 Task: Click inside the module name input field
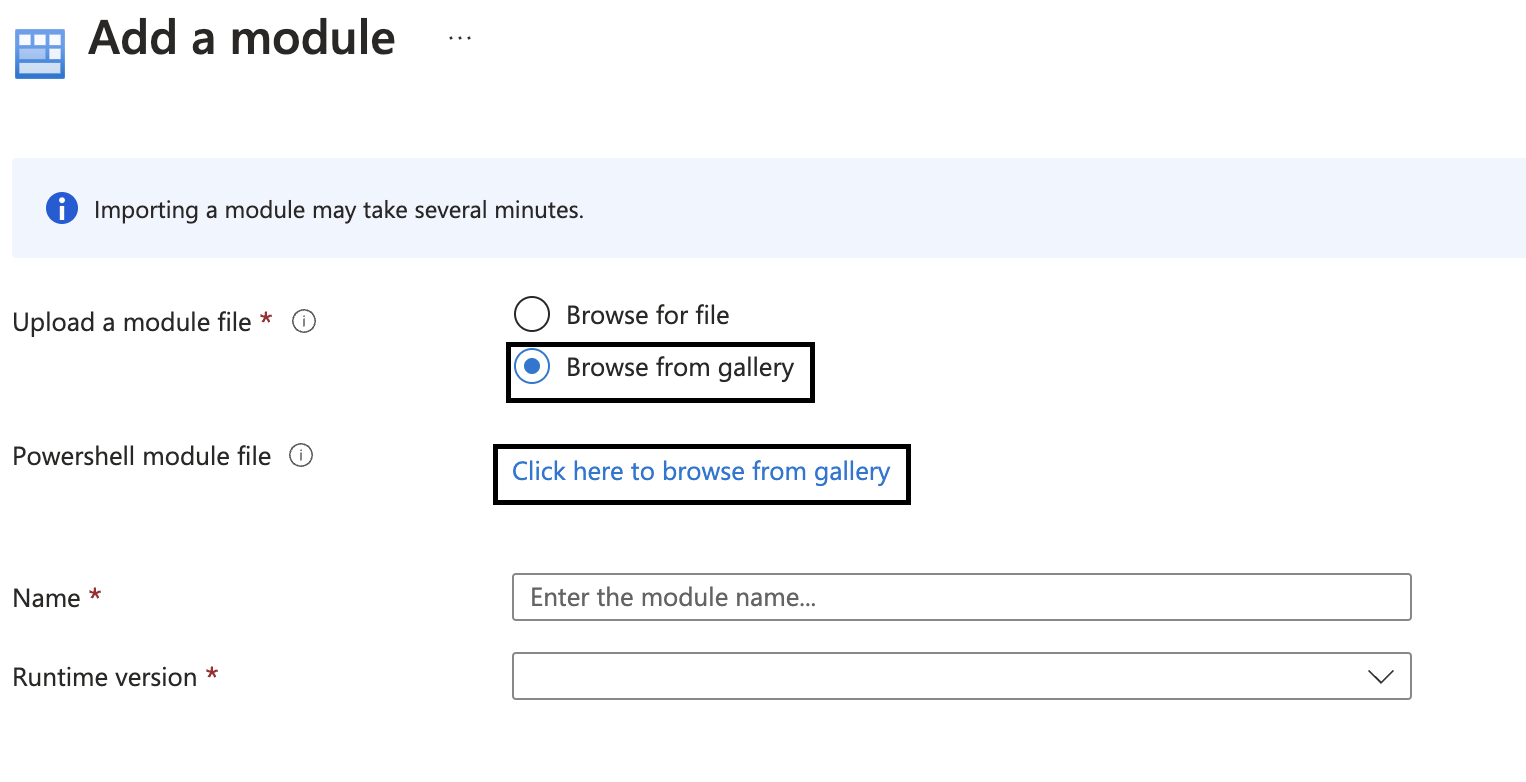(960, 597)
